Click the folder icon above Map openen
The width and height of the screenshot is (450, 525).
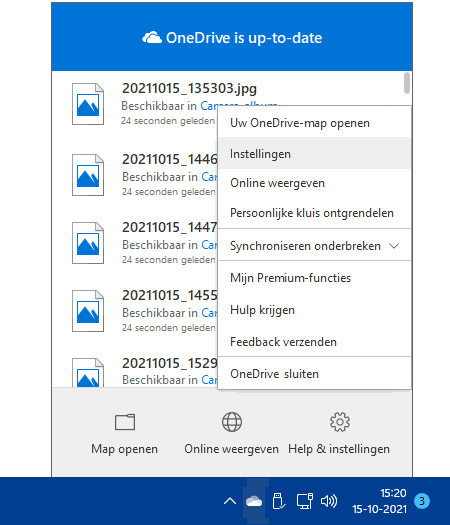(125, 422)
